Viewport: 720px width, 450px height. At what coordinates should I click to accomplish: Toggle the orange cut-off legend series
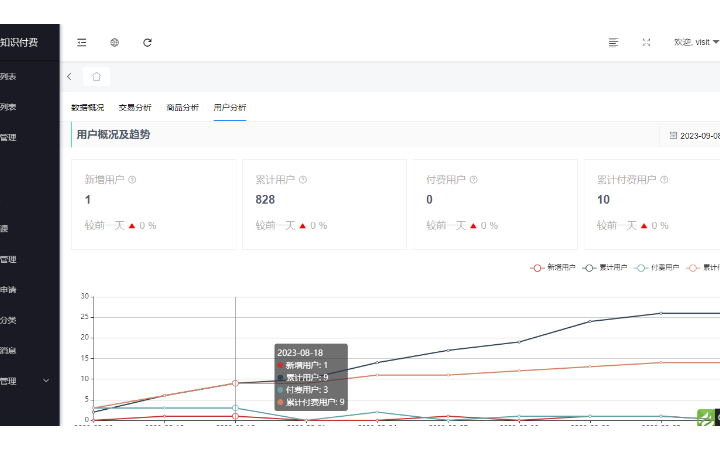[x=703, y=268]
